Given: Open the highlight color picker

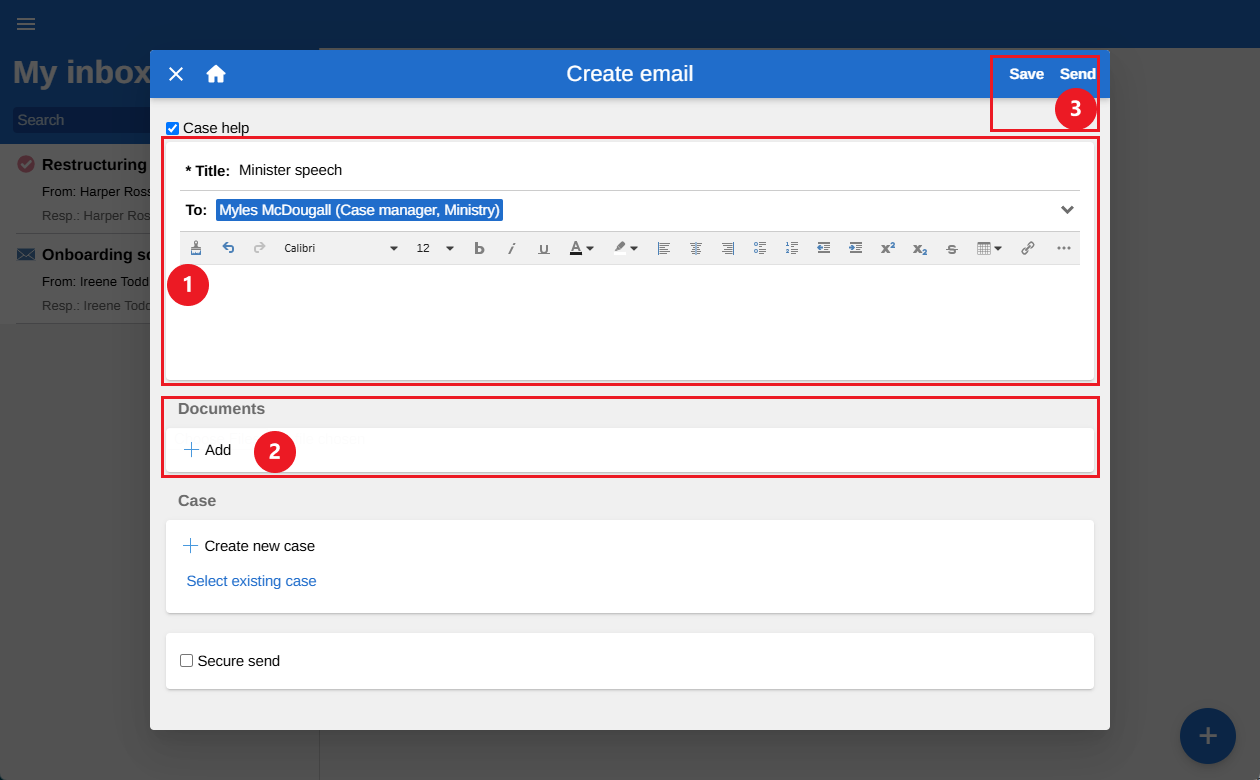Looking at the screenshot, I should pyautogui.click(x=626, y=248).
